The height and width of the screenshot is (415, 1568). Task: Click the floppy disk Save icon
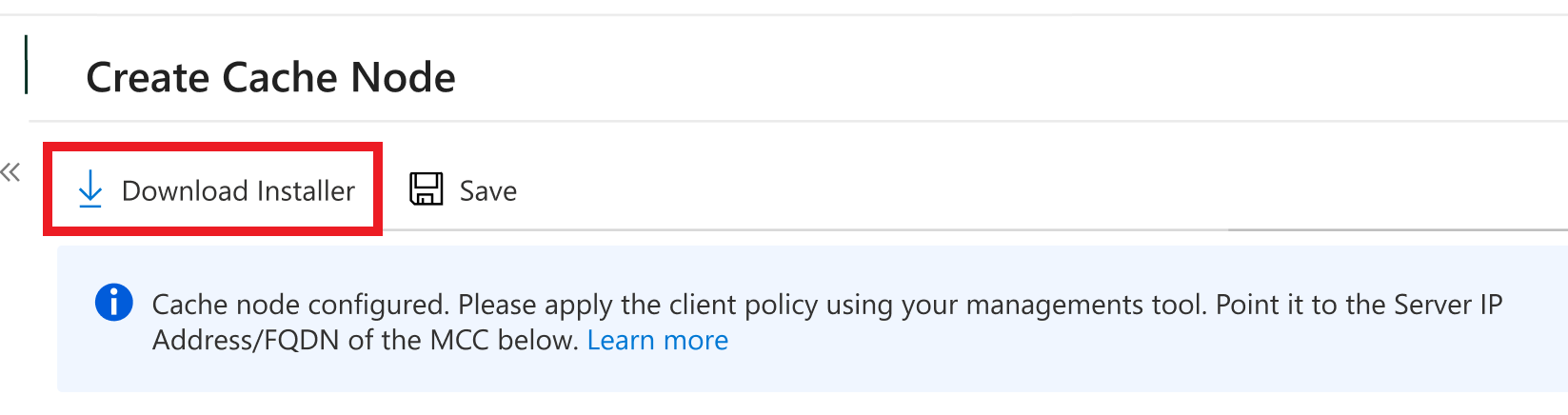[x=427, y=189]
